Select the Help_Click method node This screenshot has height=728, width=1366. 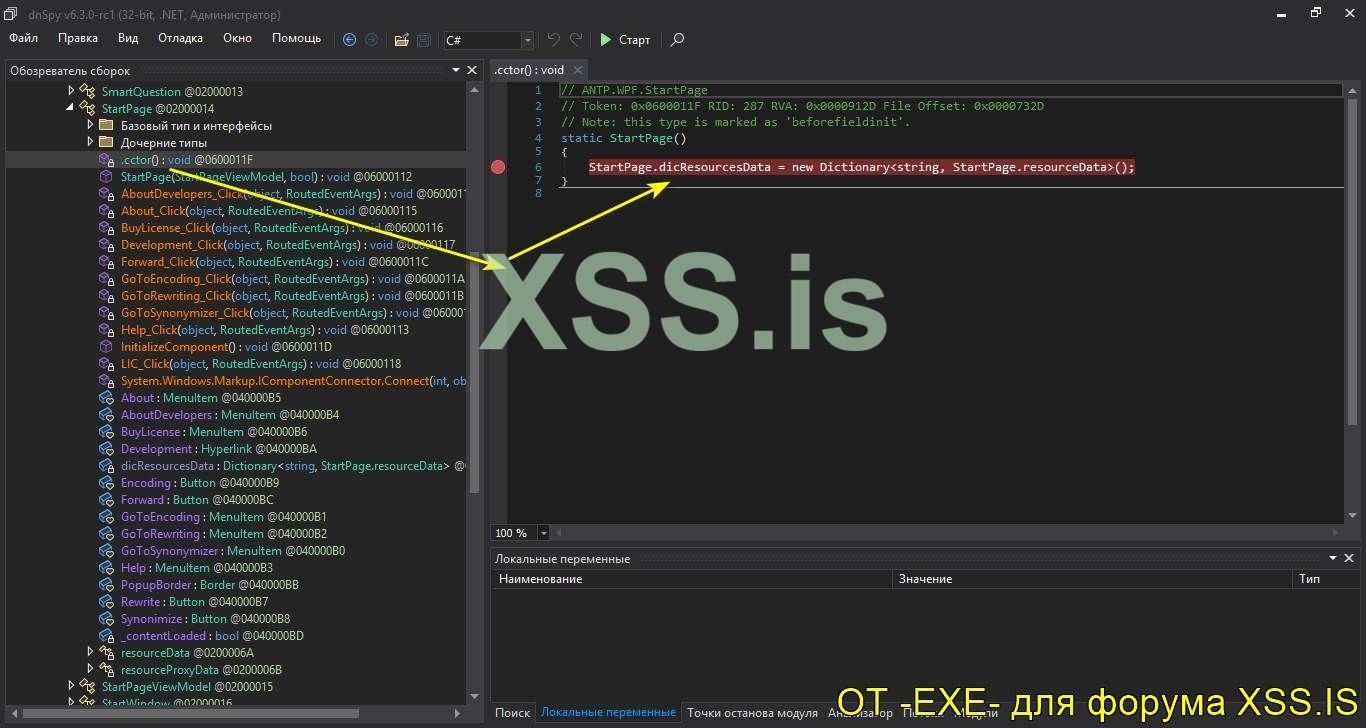[265, 330]
